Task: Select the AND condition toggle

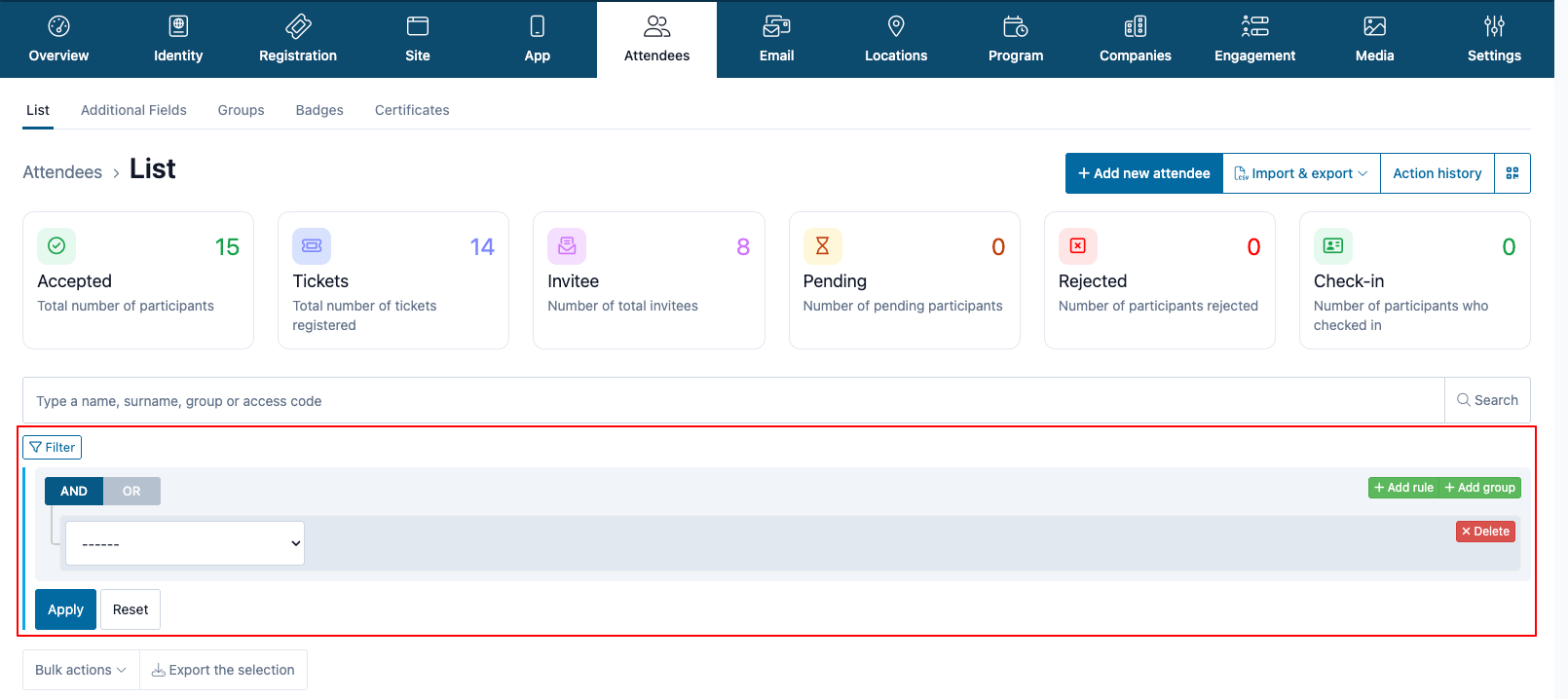Action: pos(74,491)
